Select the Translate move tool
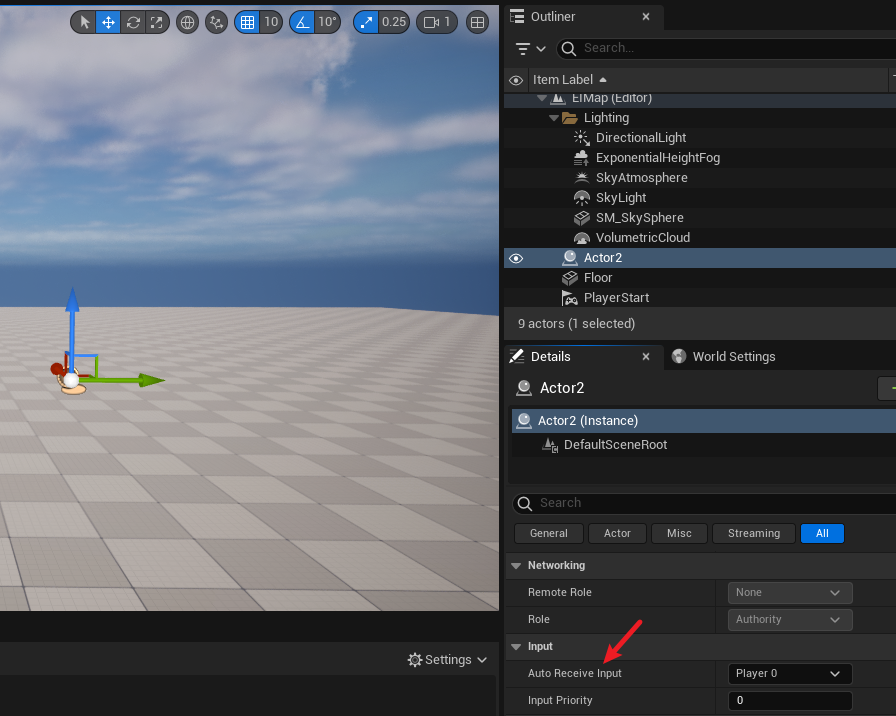Image resolution: width=896 pixels, height=716 pixels. (108, 22)
